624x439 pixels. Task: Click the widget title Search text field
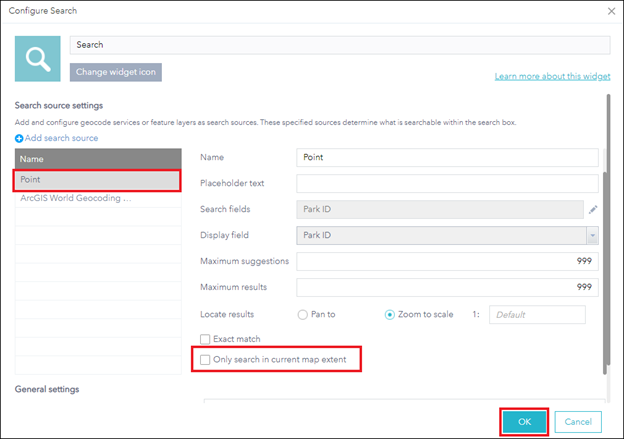click(339, 45)
